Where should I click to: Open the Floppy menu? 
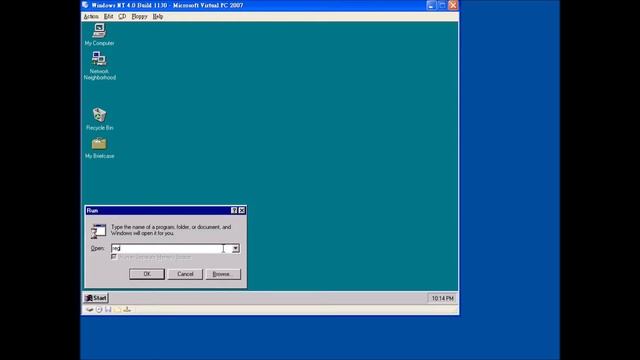point(139,17)
